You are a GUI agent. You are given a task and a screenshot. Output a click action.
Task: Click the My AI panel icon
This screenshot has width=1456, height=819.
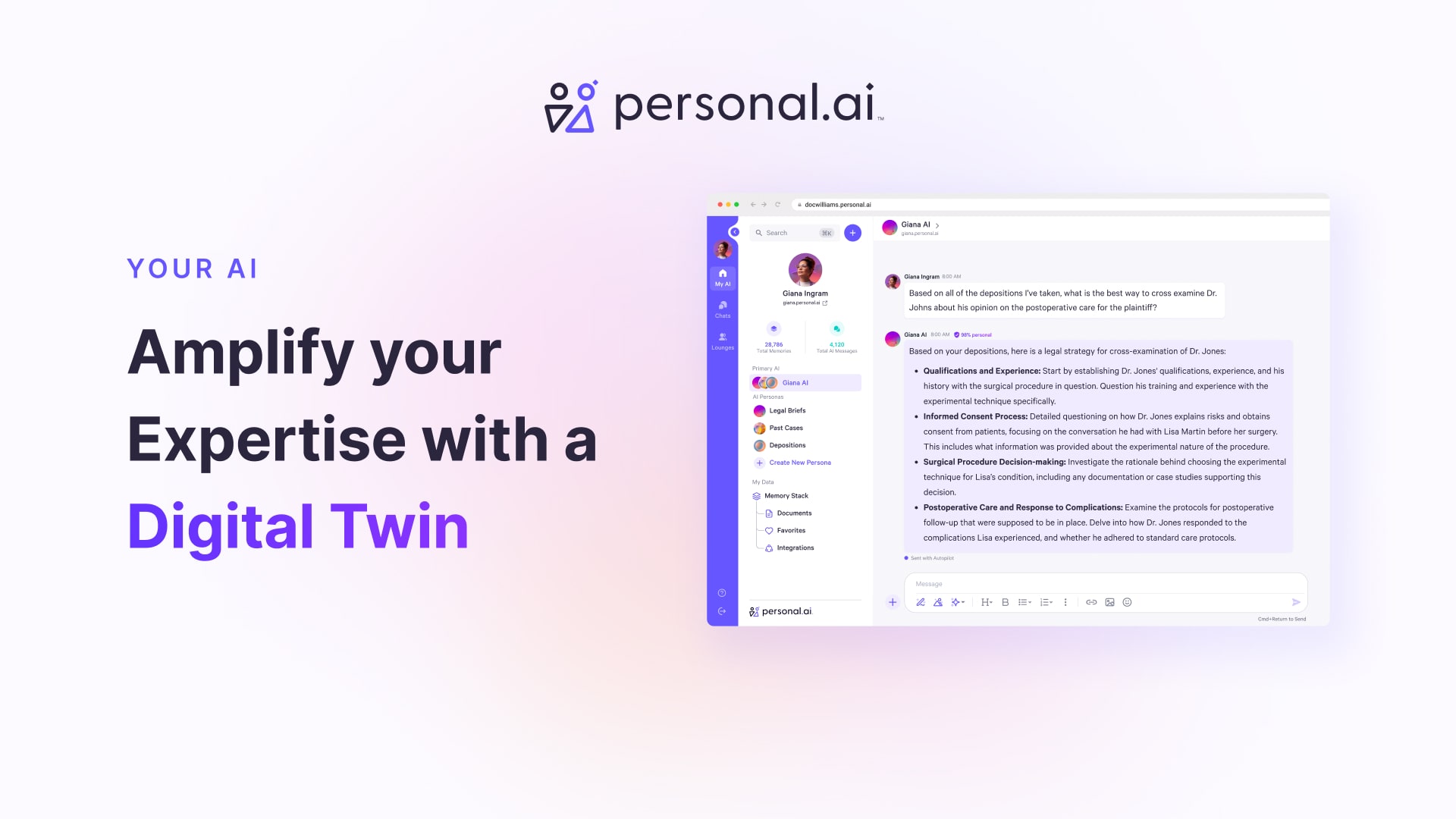point(722,279)
